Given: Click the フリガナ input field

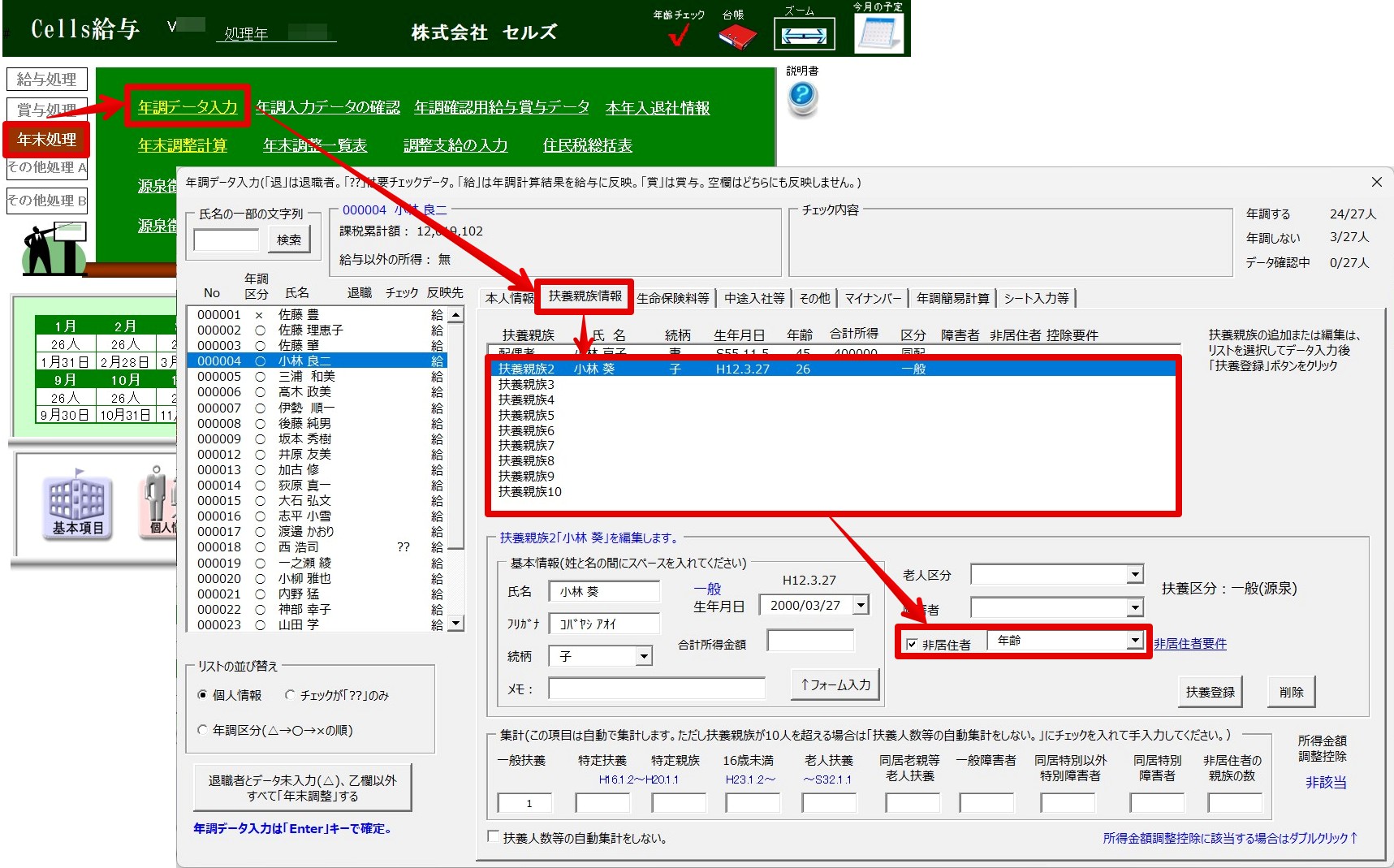Looking at the screenshot, I should (604, 624).
